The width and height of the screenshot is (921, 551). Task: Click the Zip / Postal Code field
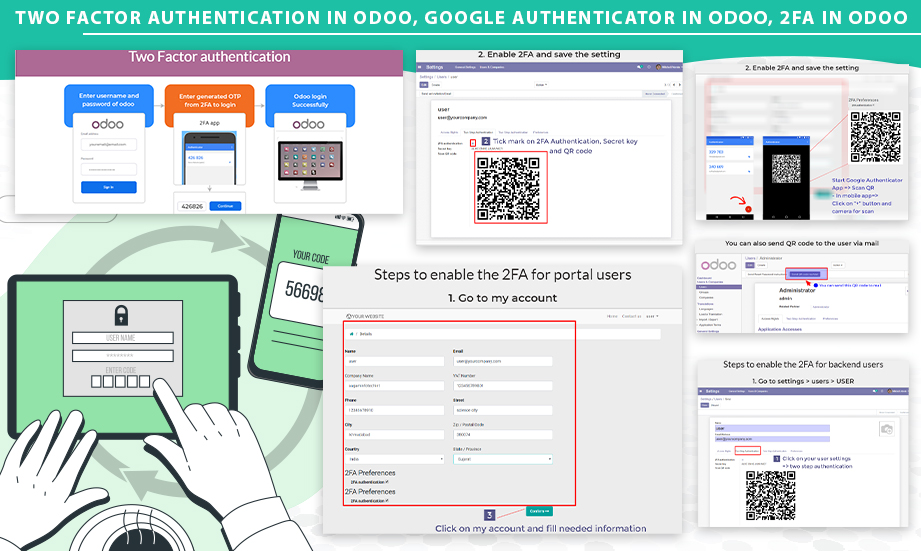502,435
